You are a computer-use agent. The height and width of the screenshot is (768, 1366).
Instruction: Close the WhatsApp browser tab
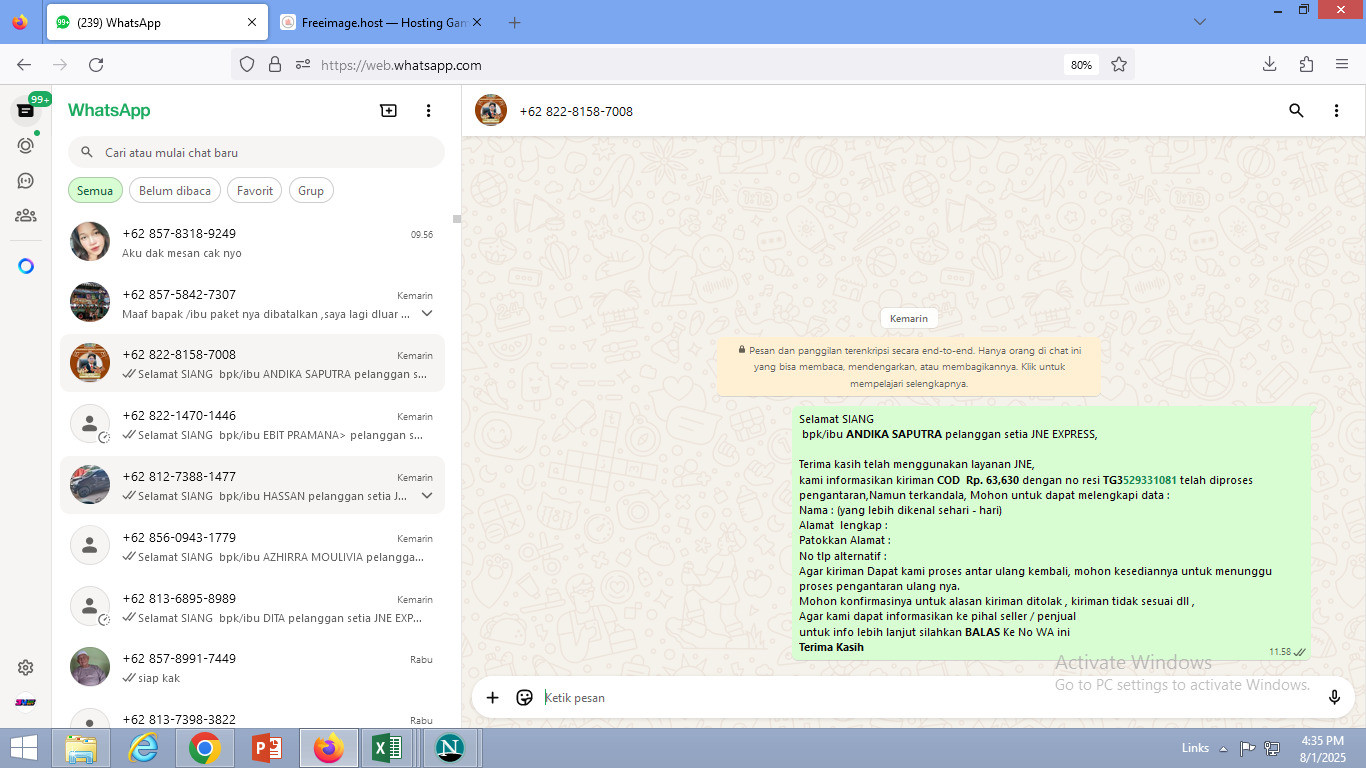point(252,22)
